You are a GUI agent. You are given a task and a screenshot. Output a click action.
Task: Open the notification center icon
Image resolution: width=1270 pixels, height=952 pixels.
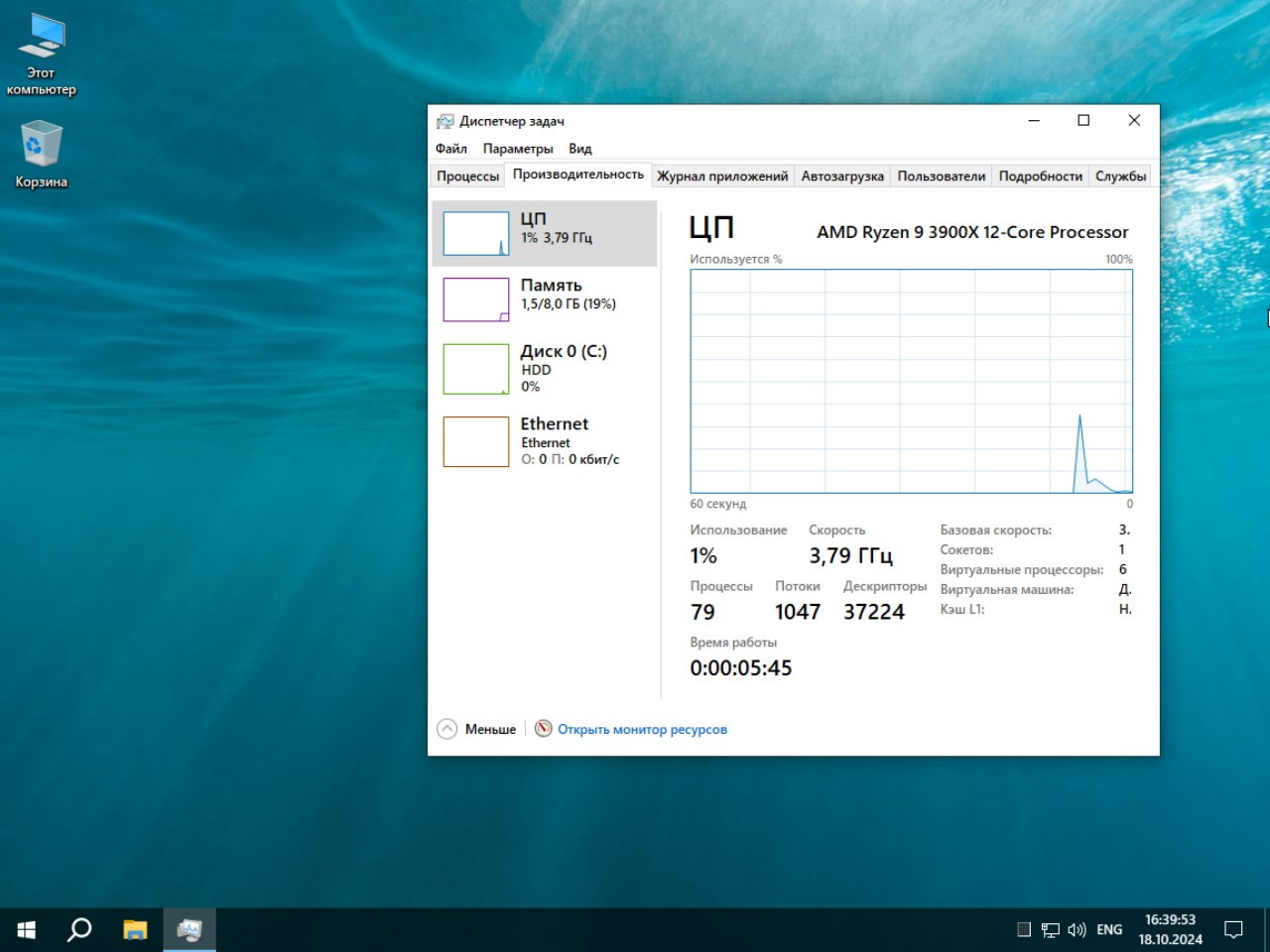click(1233, 930)
